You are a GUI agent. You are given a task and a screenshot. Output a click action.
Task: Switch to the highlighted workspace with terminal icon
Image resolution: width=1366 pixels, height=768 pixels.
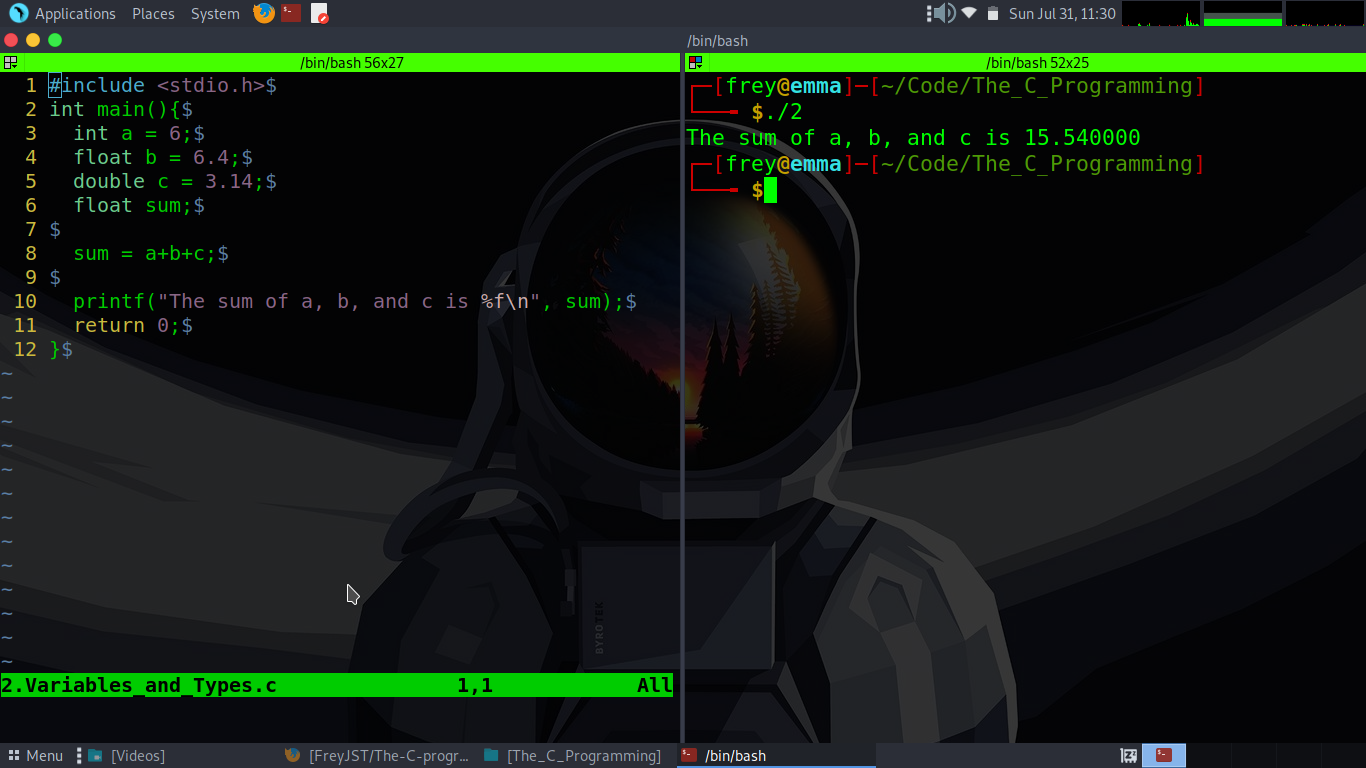pos(1164,755)
